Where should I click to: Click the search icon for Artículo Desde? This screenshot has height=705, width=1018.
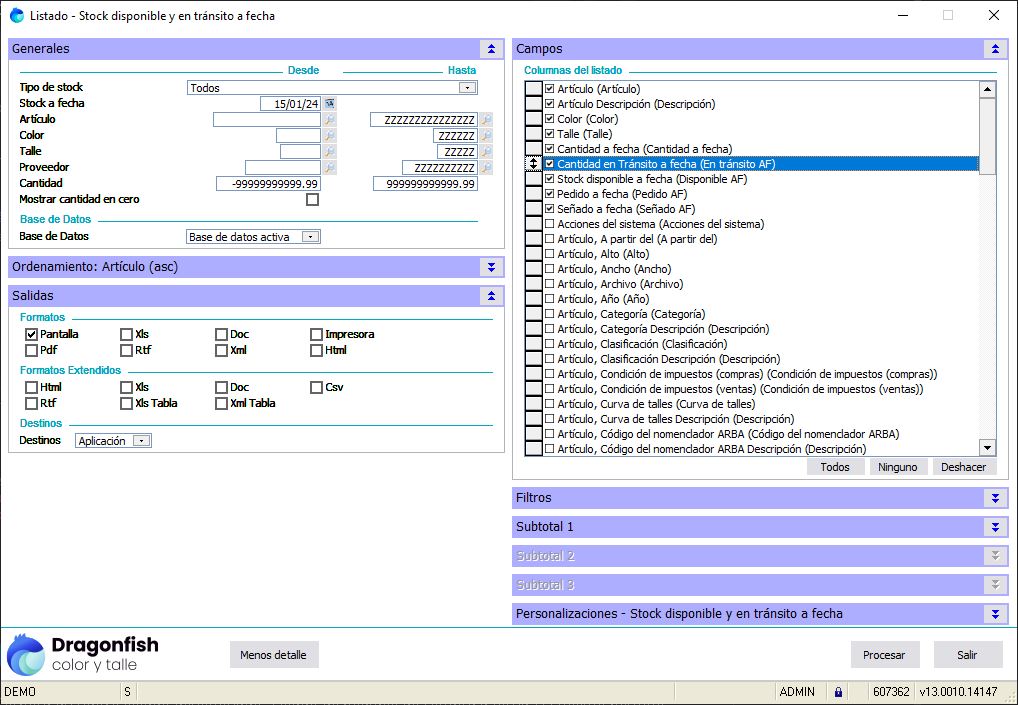pyautogui.click(x=330, y=119)
